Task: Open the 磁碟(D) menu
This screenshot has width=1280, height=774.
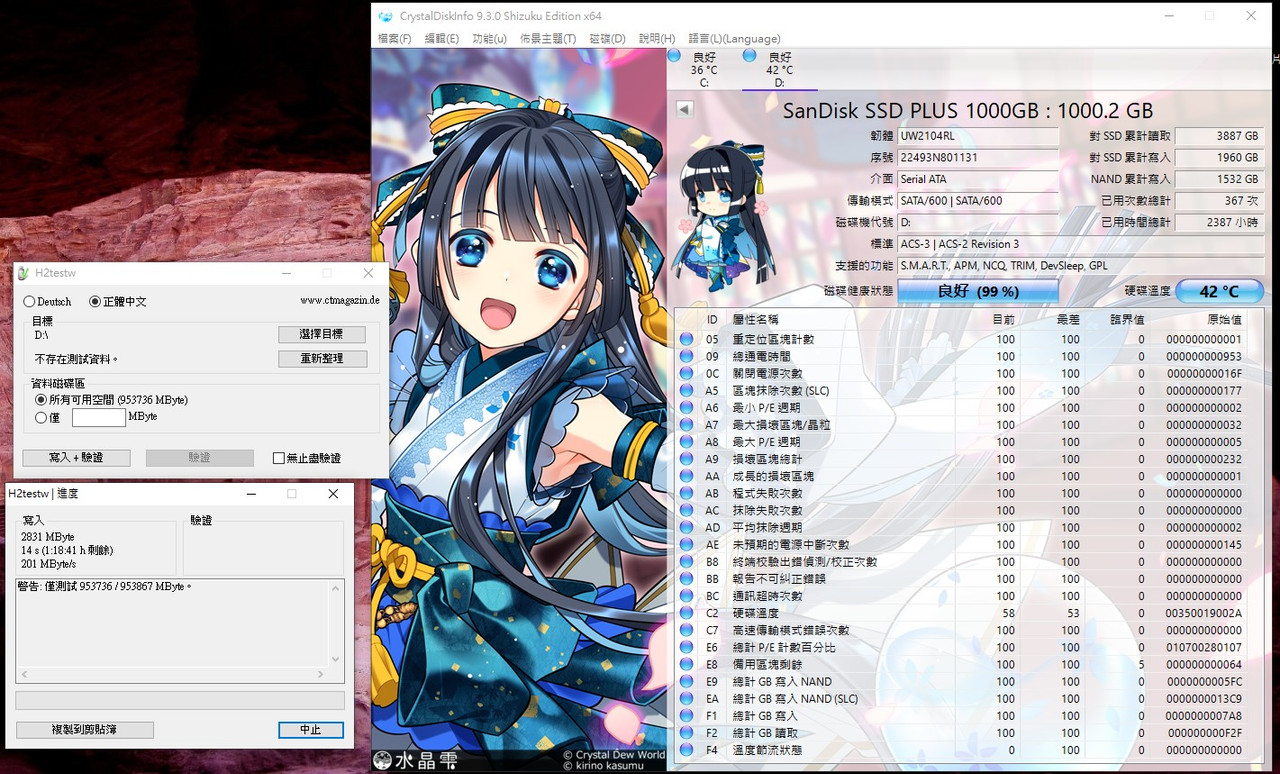Action: 607,38
